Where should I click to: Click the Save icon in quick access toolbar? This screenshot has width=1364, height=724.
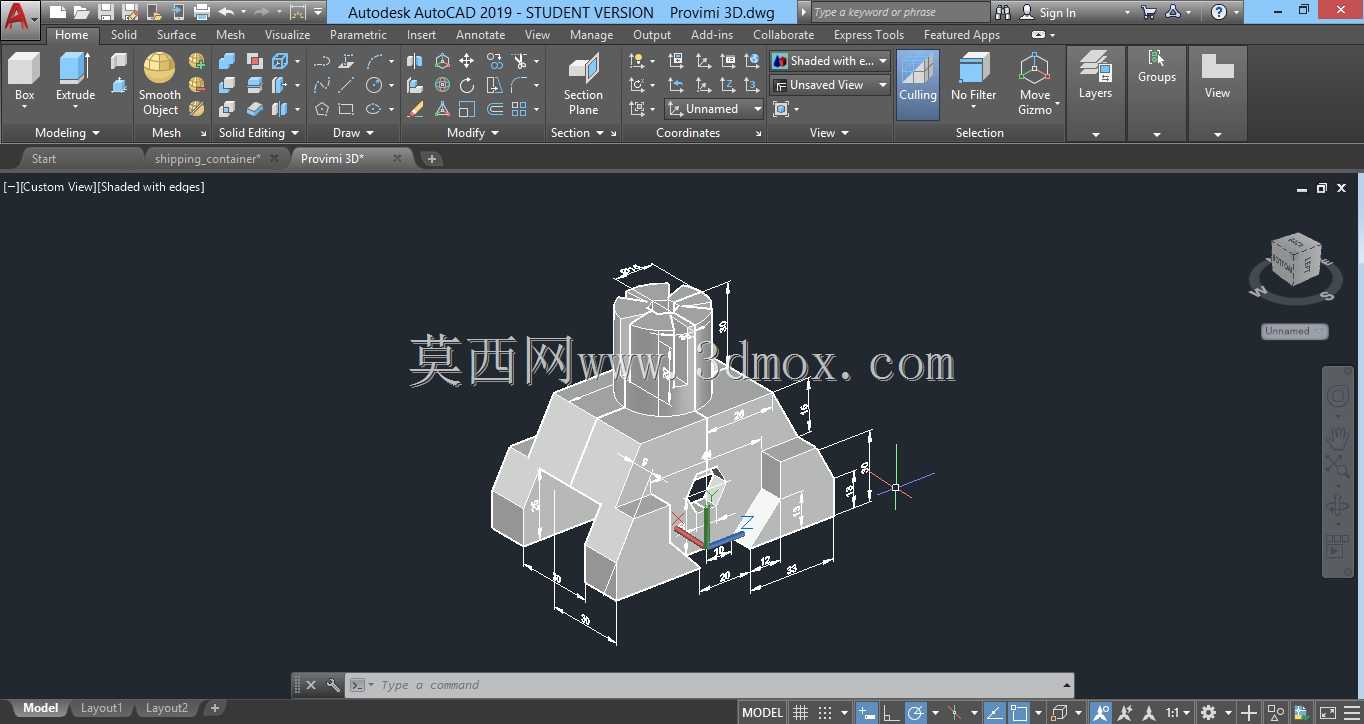pos(106,12)
